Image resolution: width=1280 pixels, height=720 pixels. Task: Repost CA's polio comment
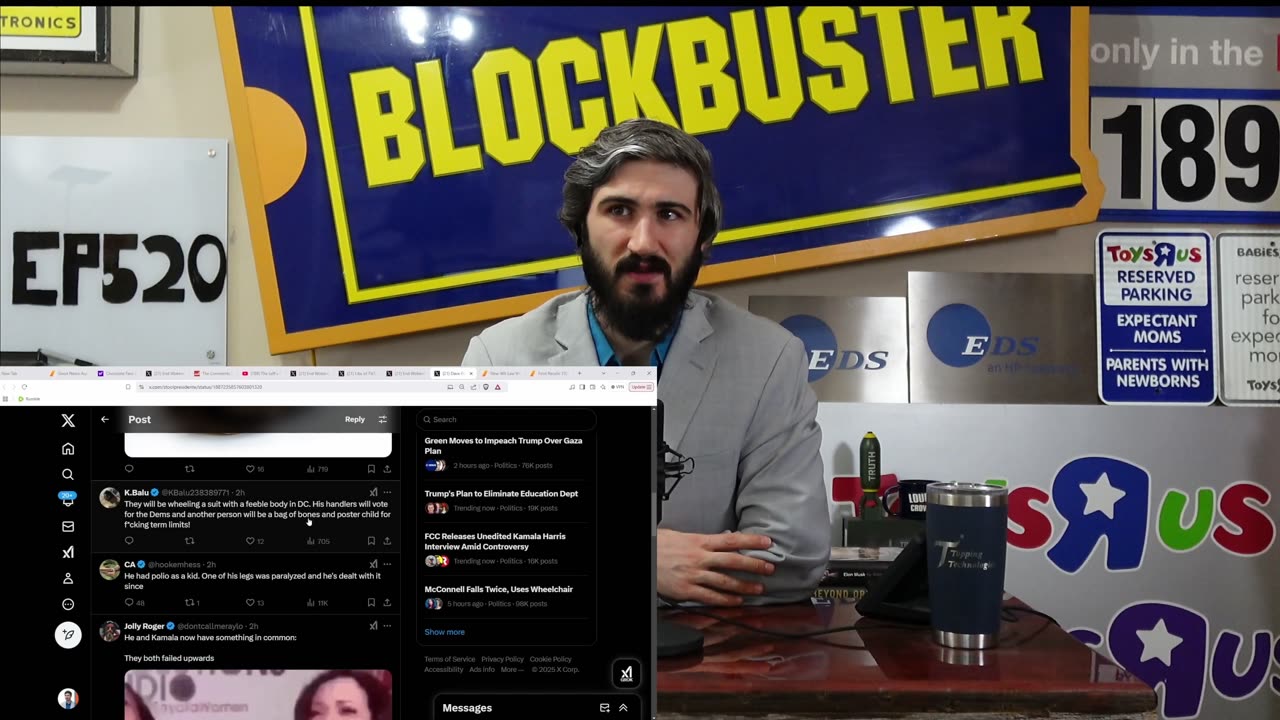click(192, 603)
